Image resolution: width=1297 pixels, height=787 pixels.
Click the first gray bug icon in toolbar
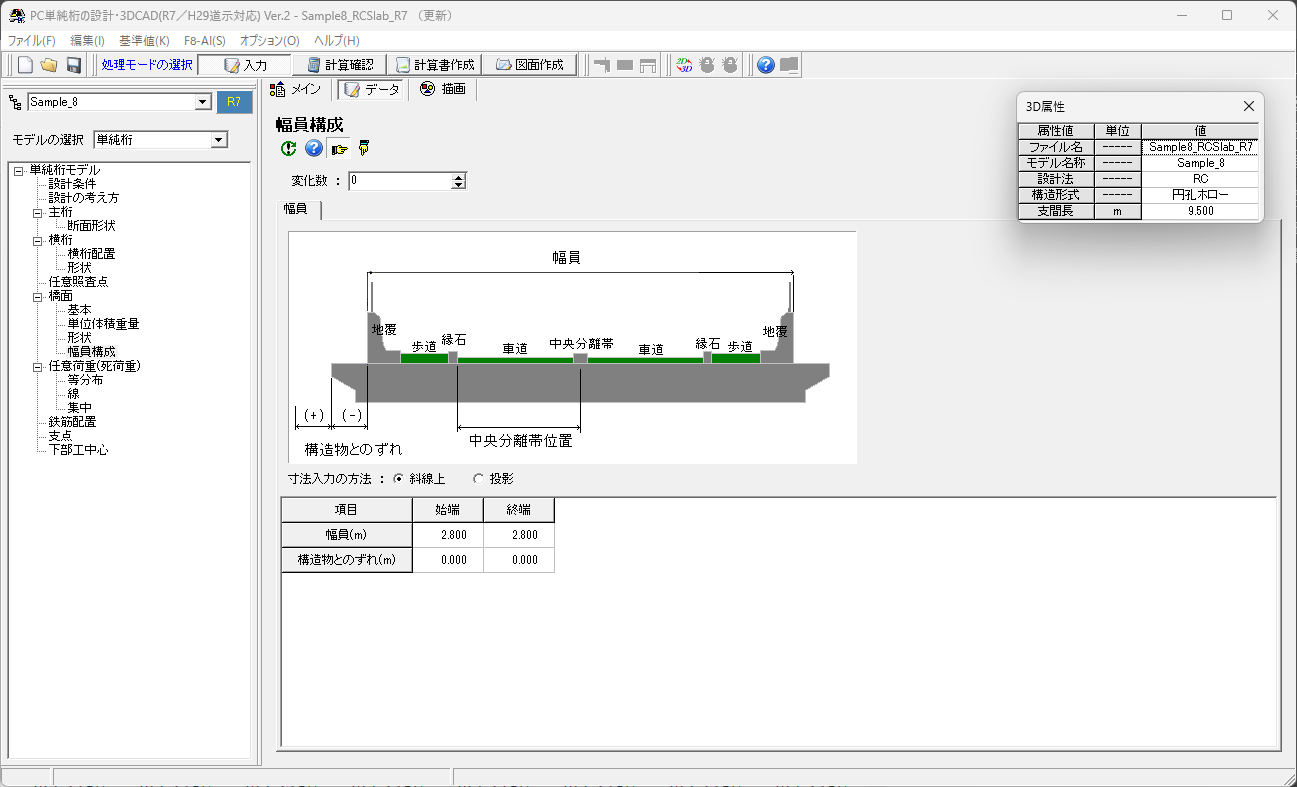coord(707,65)
